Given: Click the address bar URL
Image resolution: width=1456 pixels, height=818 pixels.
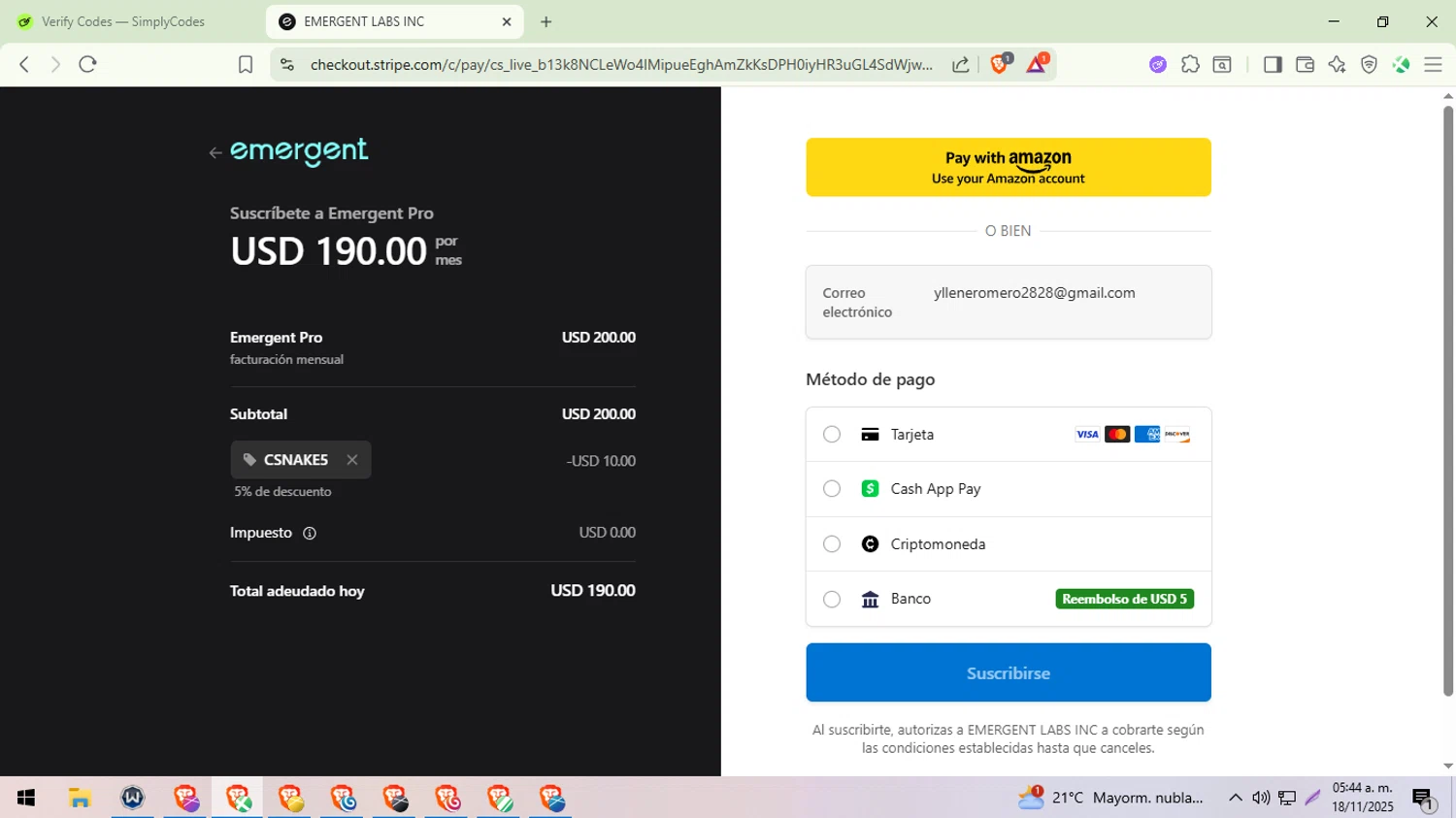Looking at the screenshot, I should pos(621,65).
